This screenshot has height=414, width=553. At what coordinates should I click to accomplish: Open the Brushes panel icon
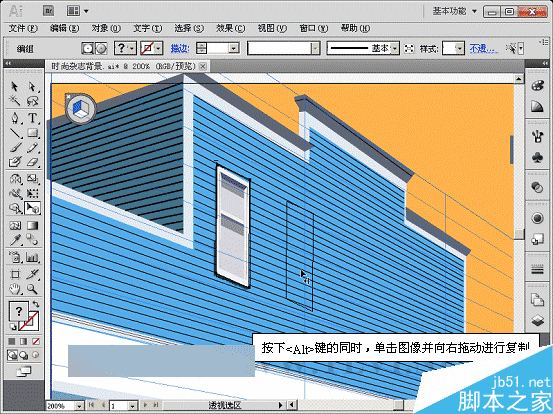[x=537, y=136]
